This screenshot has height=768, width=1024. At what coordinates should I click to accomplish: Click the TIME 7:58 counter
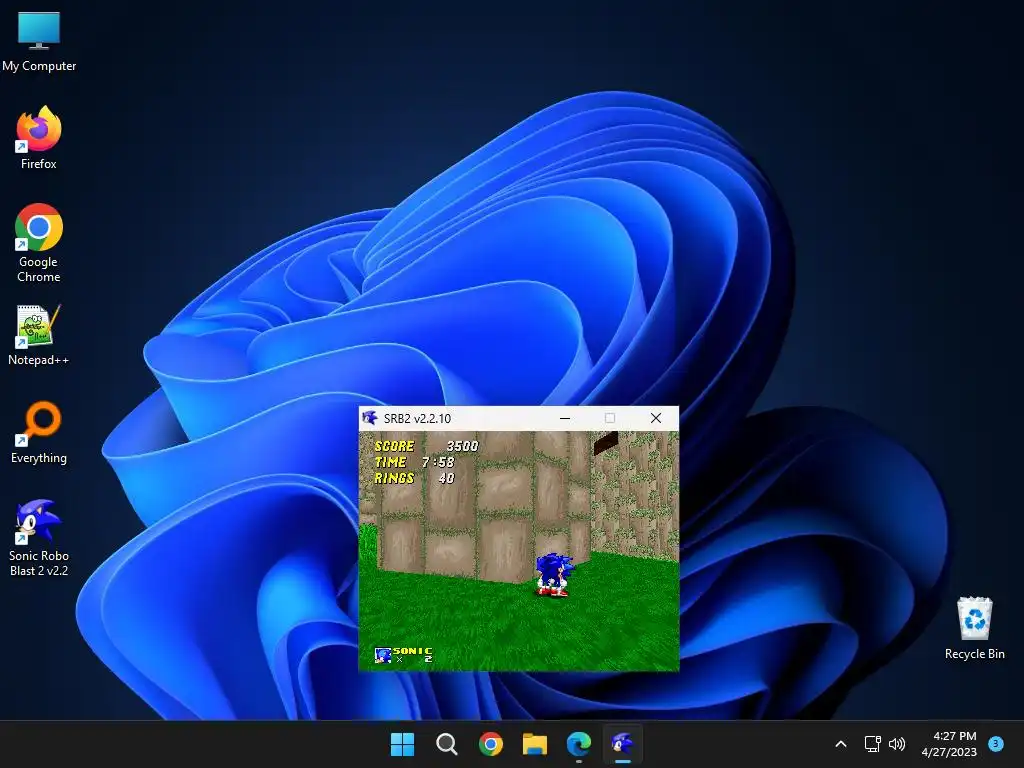(414, 462)
